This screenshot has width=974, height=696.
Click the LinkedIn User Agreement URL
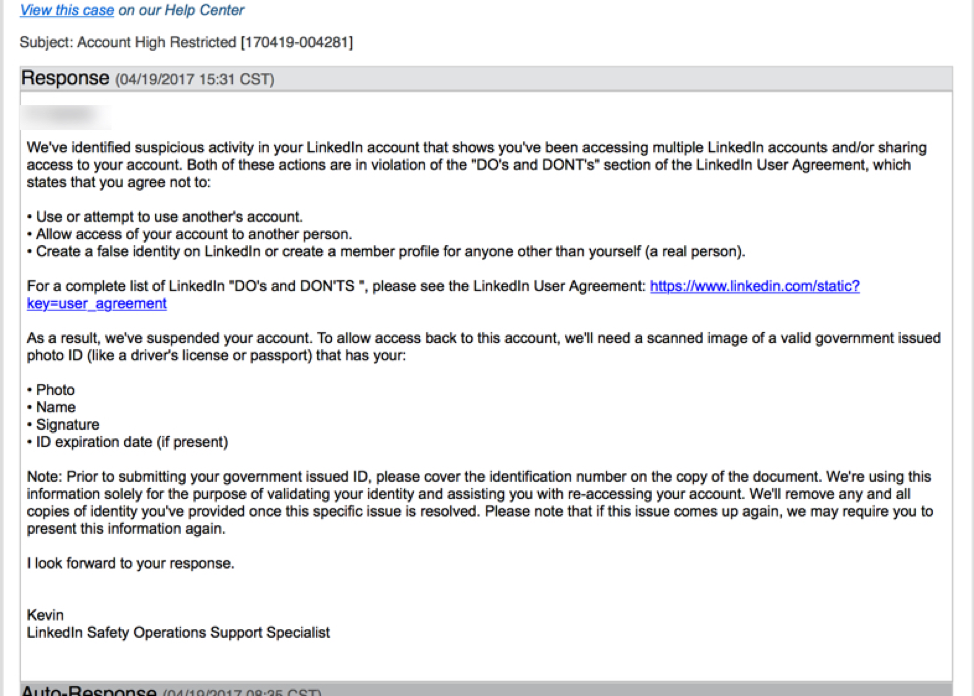click(x=754, y=286)
